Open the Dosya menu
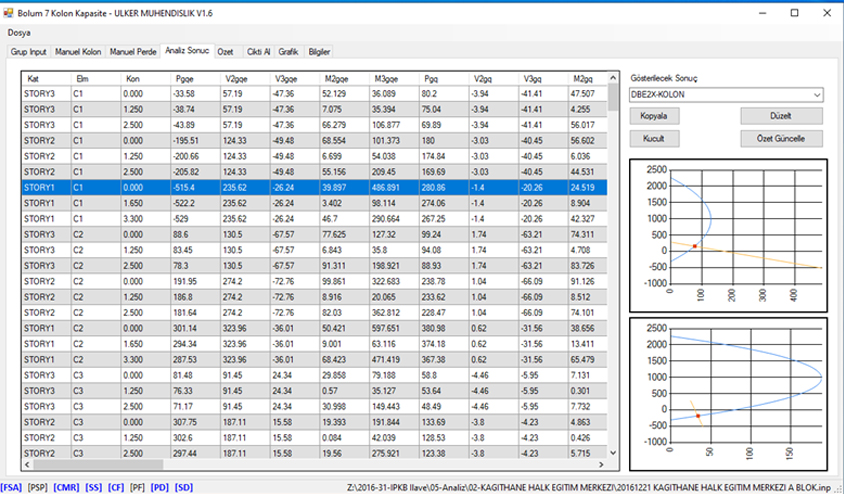844x494 pixels. click(x=19, y=32)
